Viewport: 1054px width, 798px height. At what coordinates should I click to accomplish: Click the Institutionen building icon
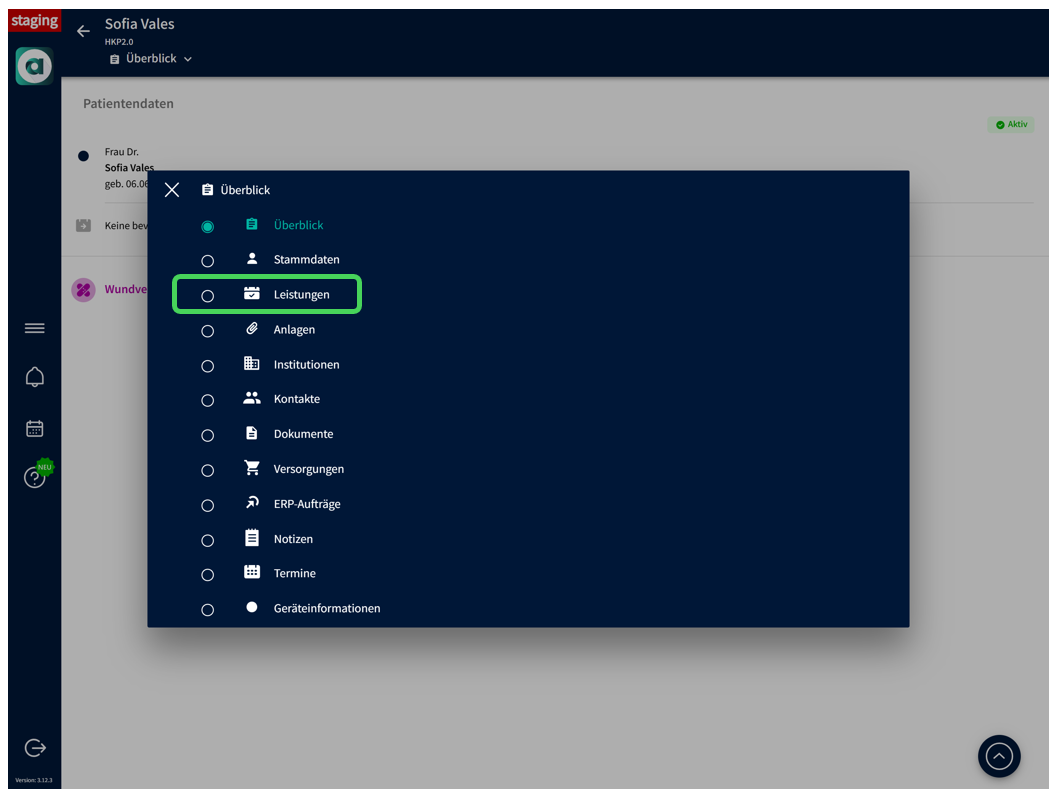point(252,364)
